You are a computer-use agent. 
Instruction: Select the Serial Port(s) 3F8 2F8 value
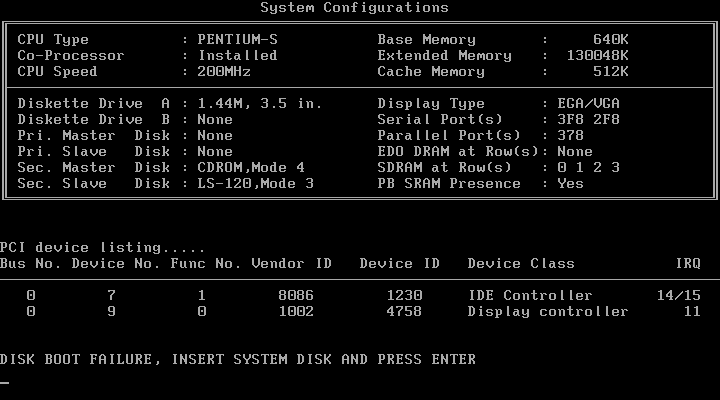588,120
